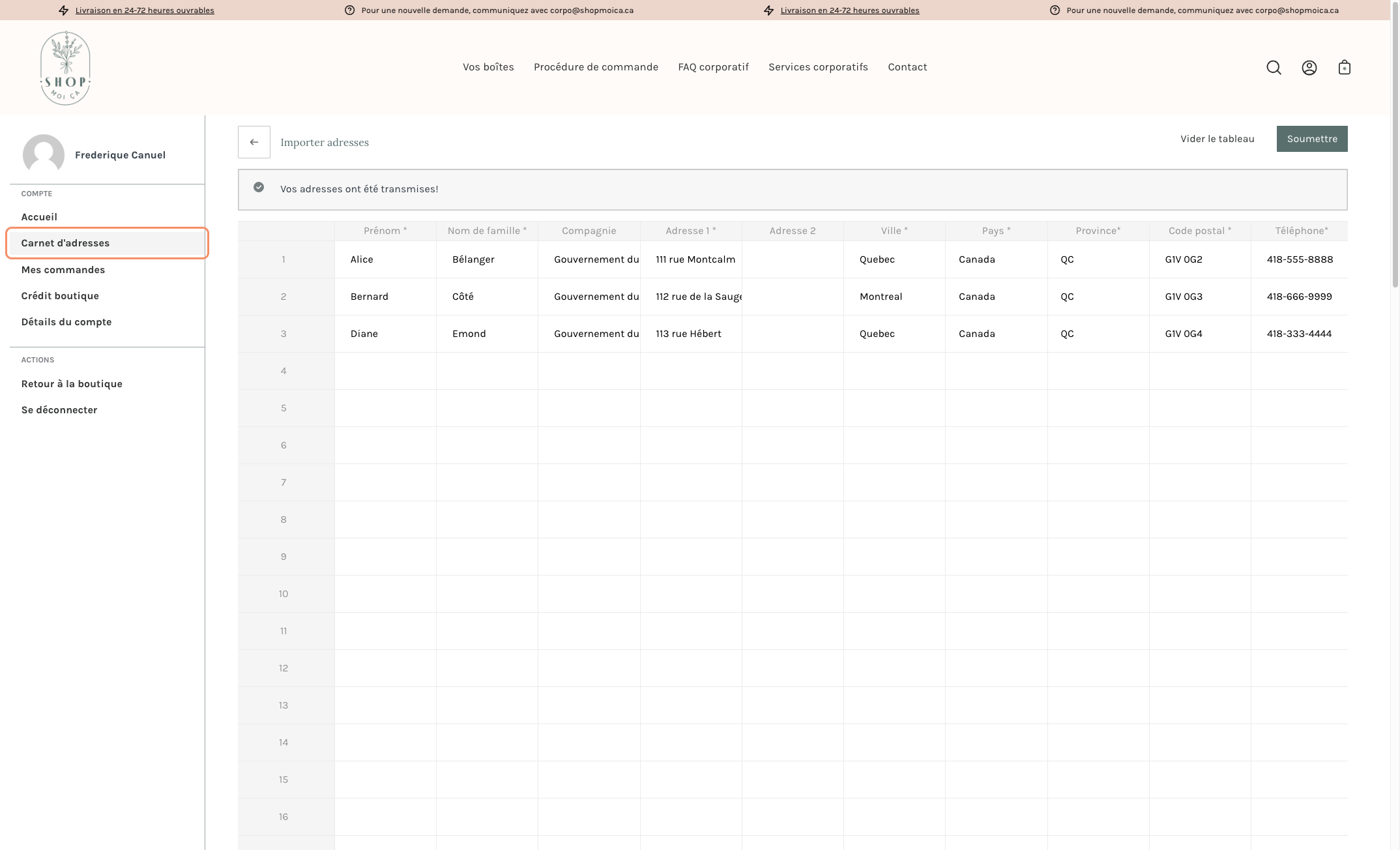
Task: Select postal code G1V 0G3 cell
Action: [x=1200, y=297]
